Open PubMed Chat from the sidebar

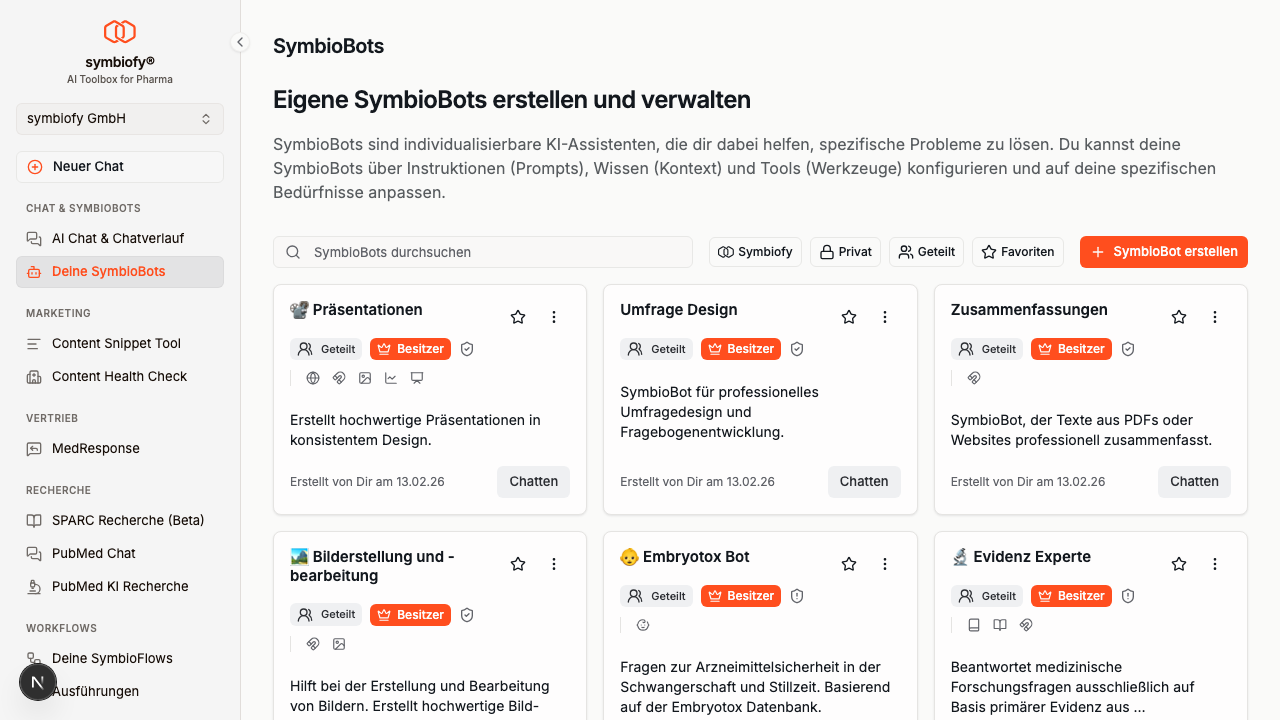click(92, 553)
